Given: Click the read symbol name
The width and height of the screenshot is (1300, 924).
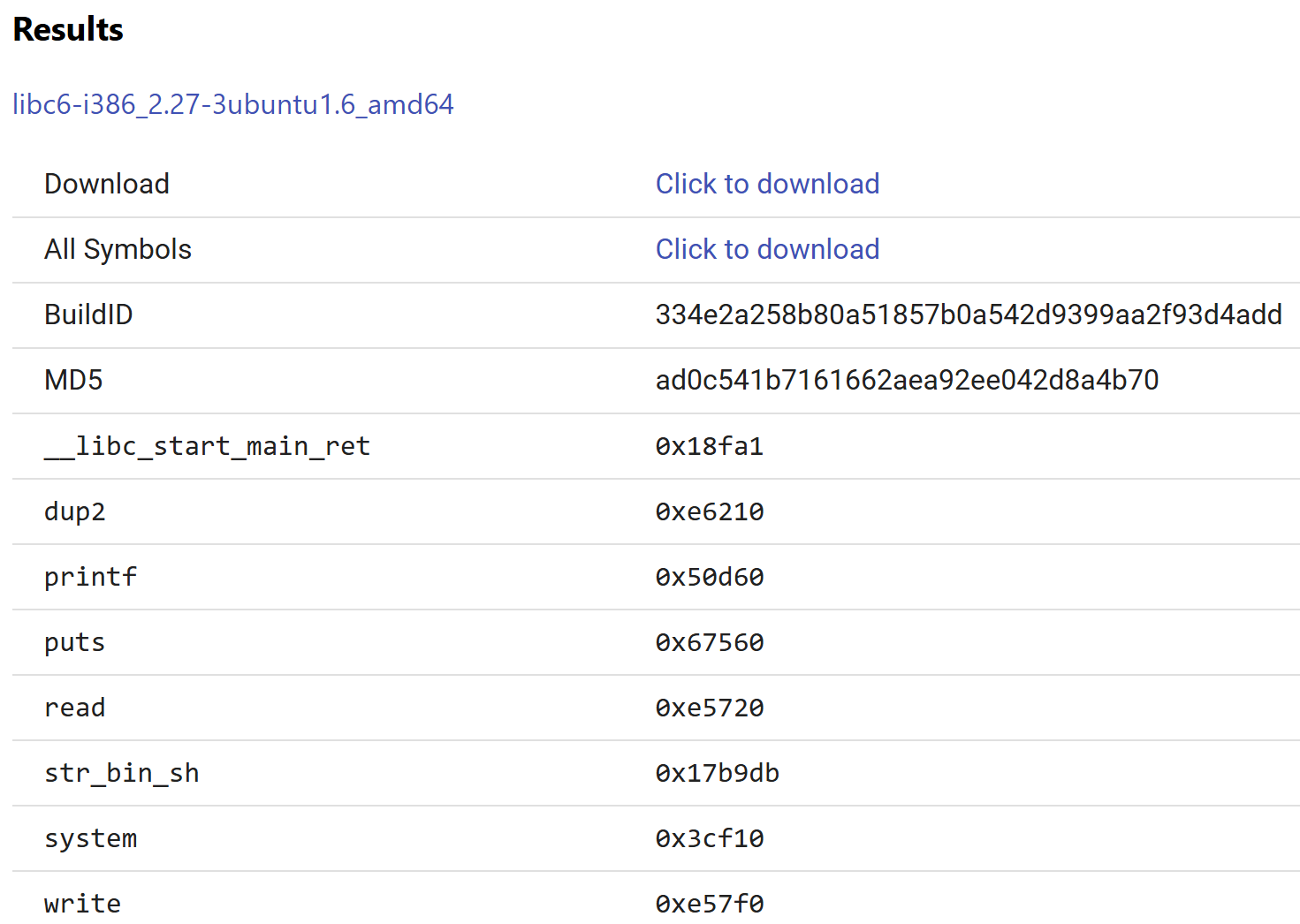Looking at the screenshot, I should pos(75,708).
